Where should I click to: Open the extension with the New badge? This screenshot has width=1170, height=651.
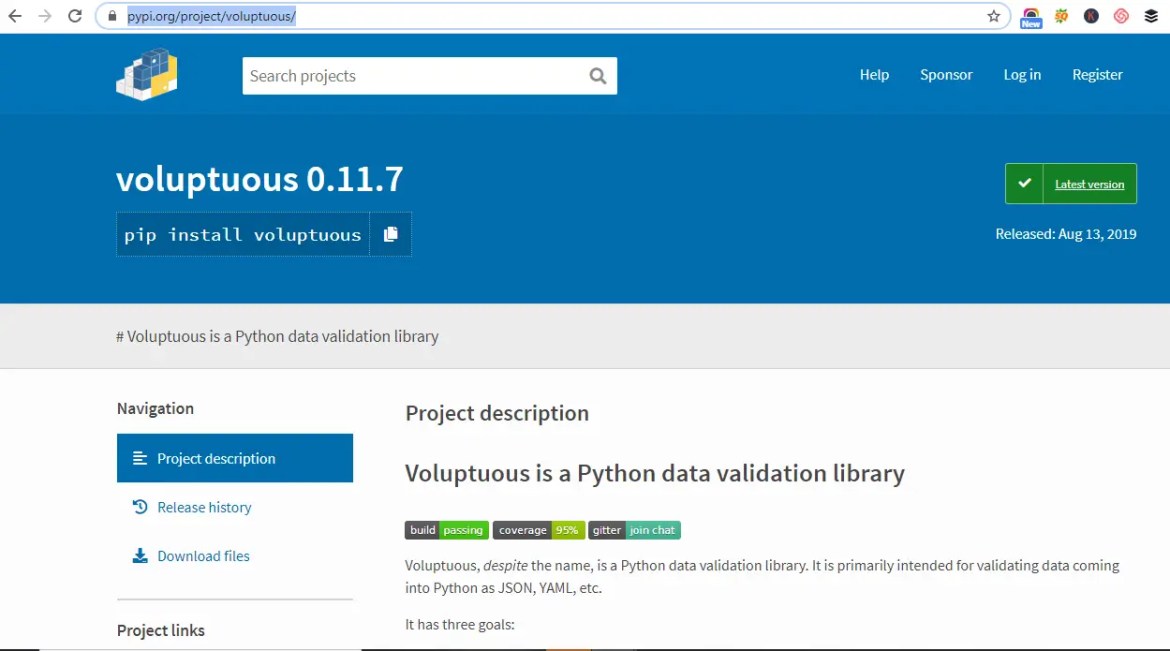pyautogui.click(x=1031, y=17)
